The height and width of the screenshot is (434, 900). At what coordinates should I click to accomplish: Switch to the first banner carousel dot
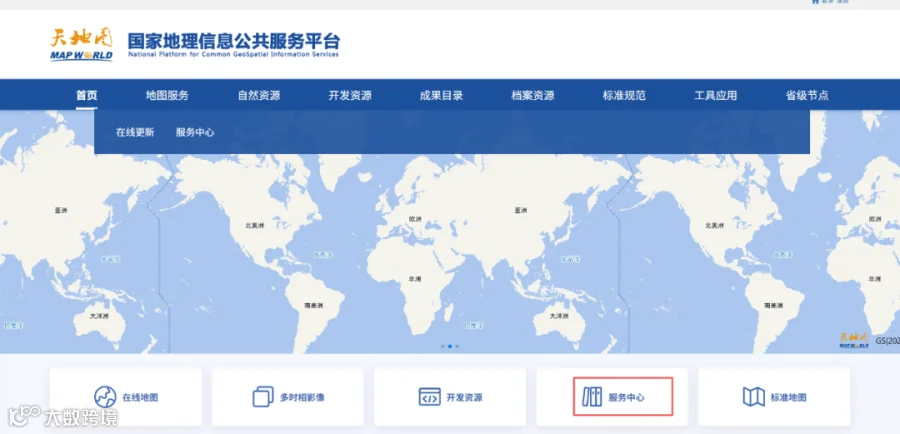pos(443,346)
